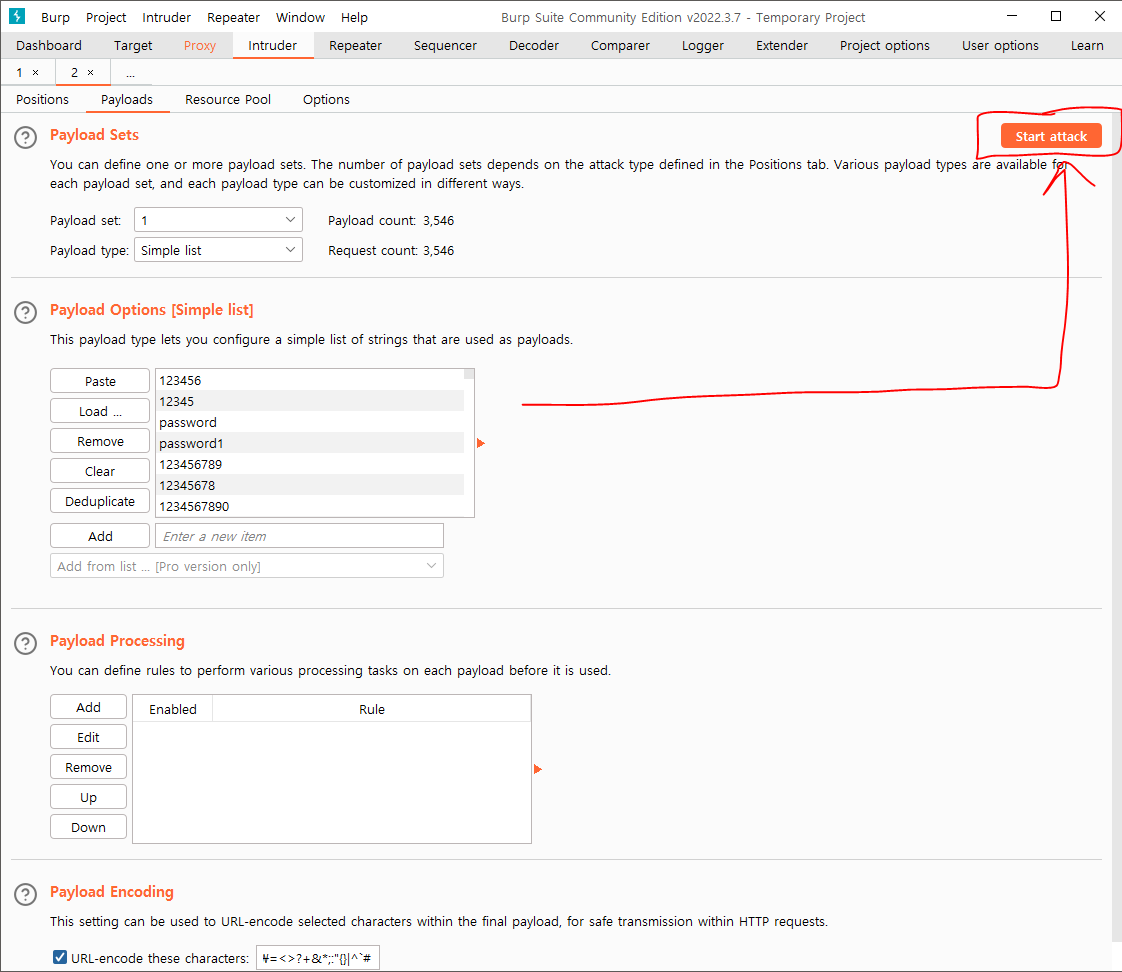
Task: Click the Rule column header
Action: (371, 709)
